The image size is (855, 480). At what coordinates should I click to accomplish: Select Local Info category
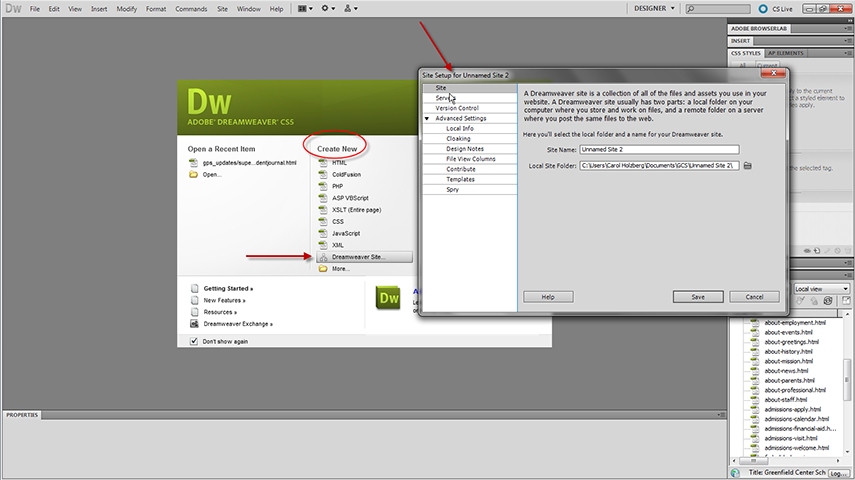470,129
